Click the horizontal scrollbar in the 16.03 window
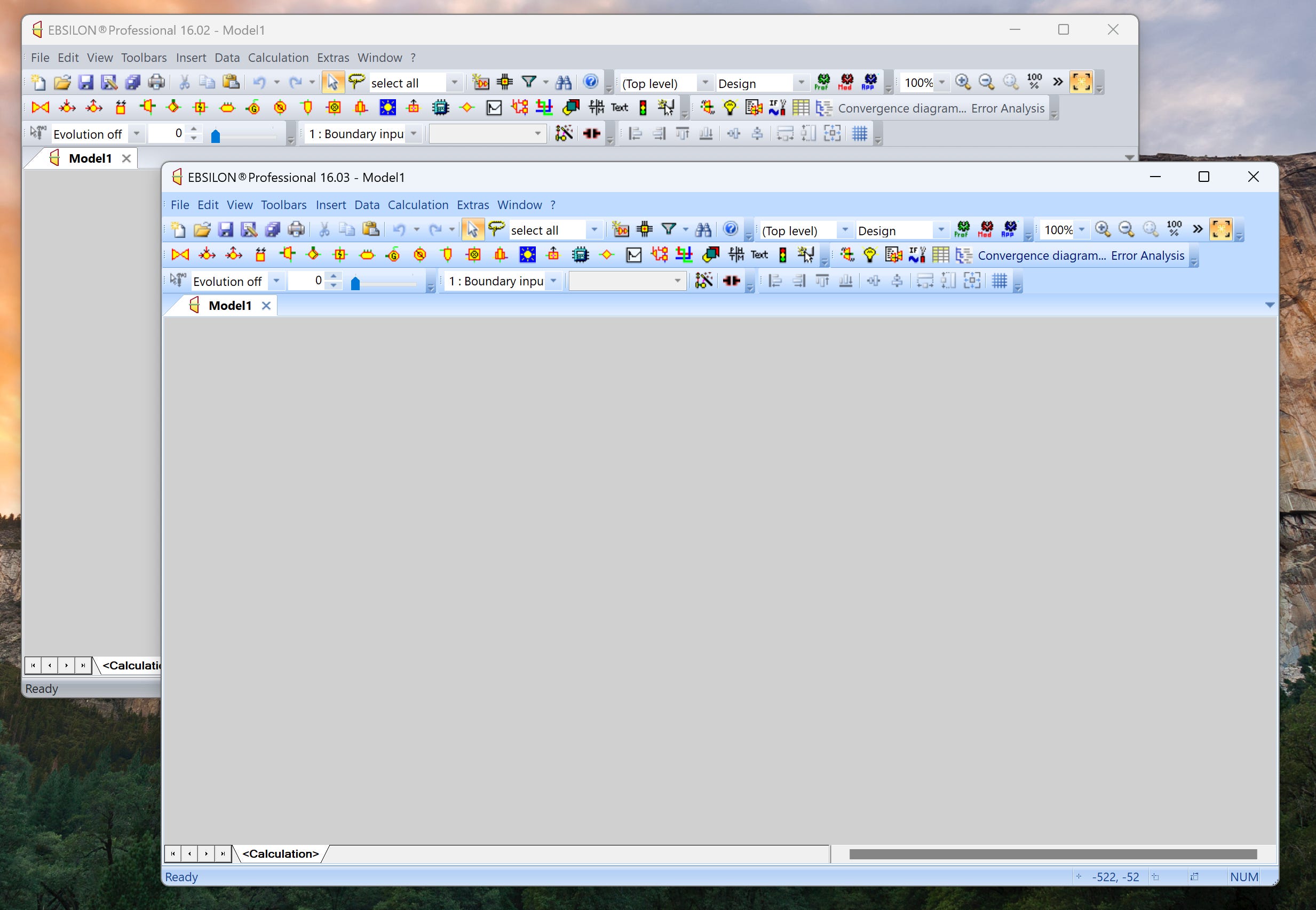Image resolution: width=1316 pixels, height=910 pixels. [x=1052, y=854]
